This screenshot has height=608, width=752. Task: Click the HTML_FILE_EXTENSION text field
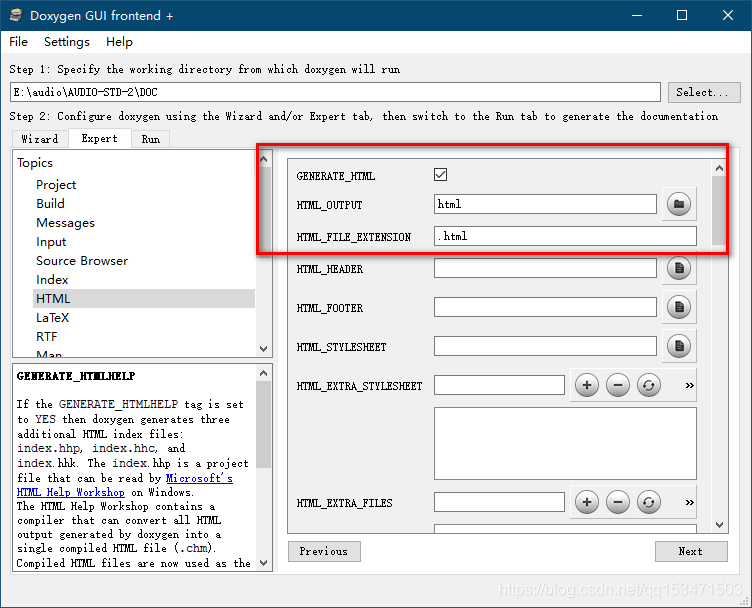[565, 236]
